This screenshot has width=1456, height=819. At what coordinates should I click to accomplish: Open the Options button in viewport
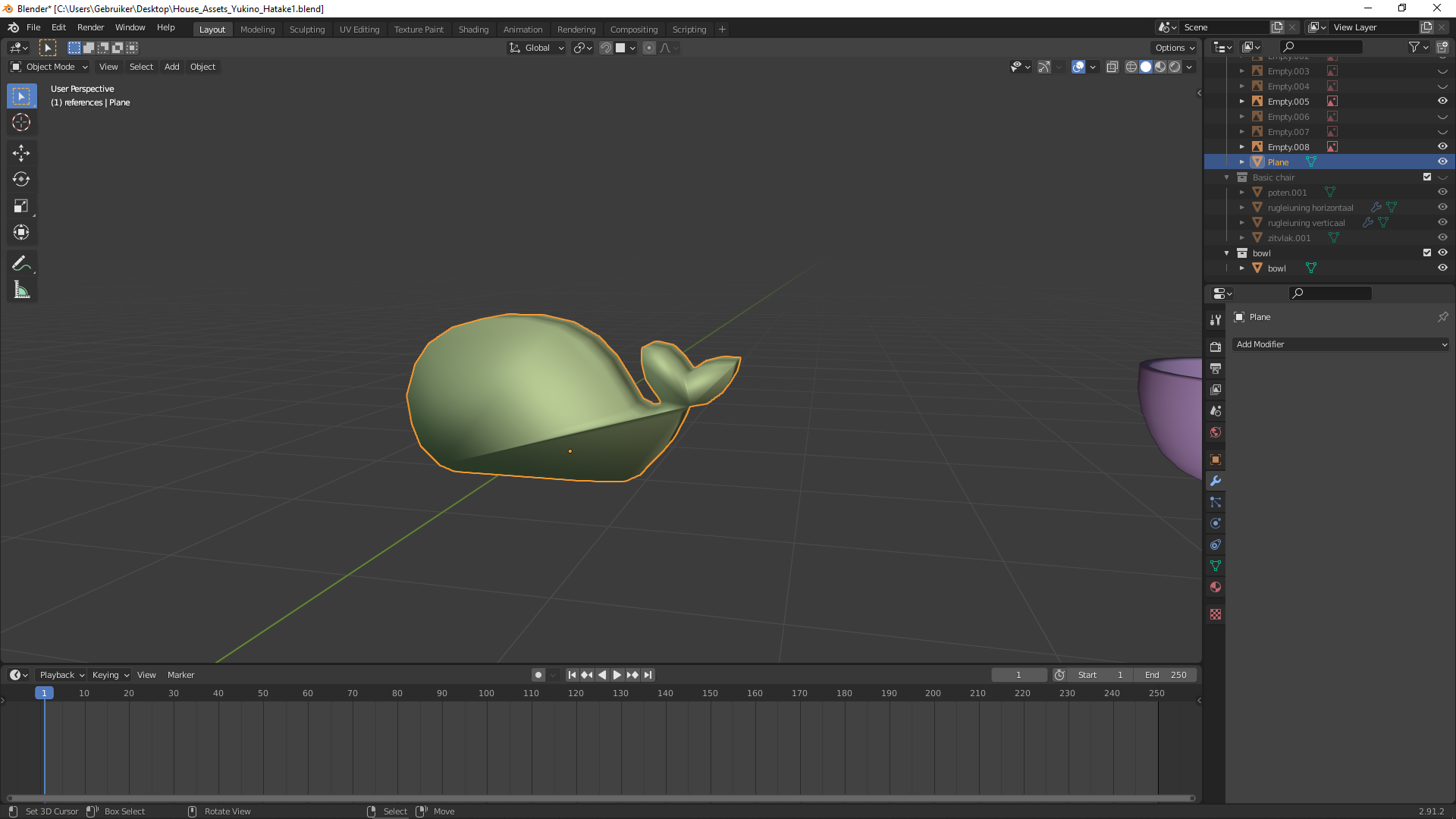(x=1174, y=48)
